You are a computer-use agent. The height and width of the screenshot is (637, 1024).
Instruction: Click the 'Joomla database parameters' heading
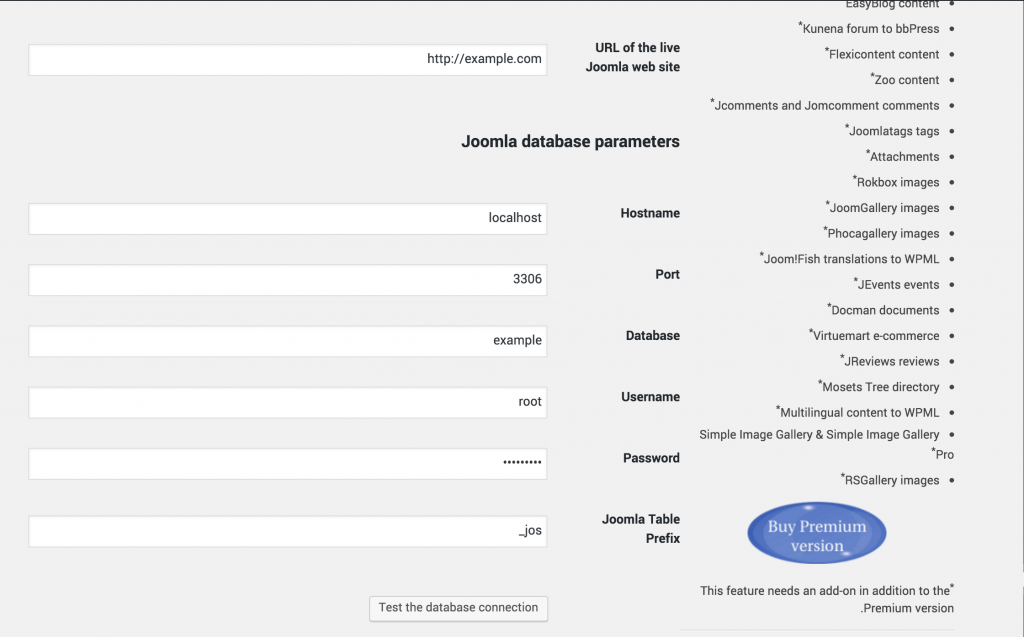570,142
